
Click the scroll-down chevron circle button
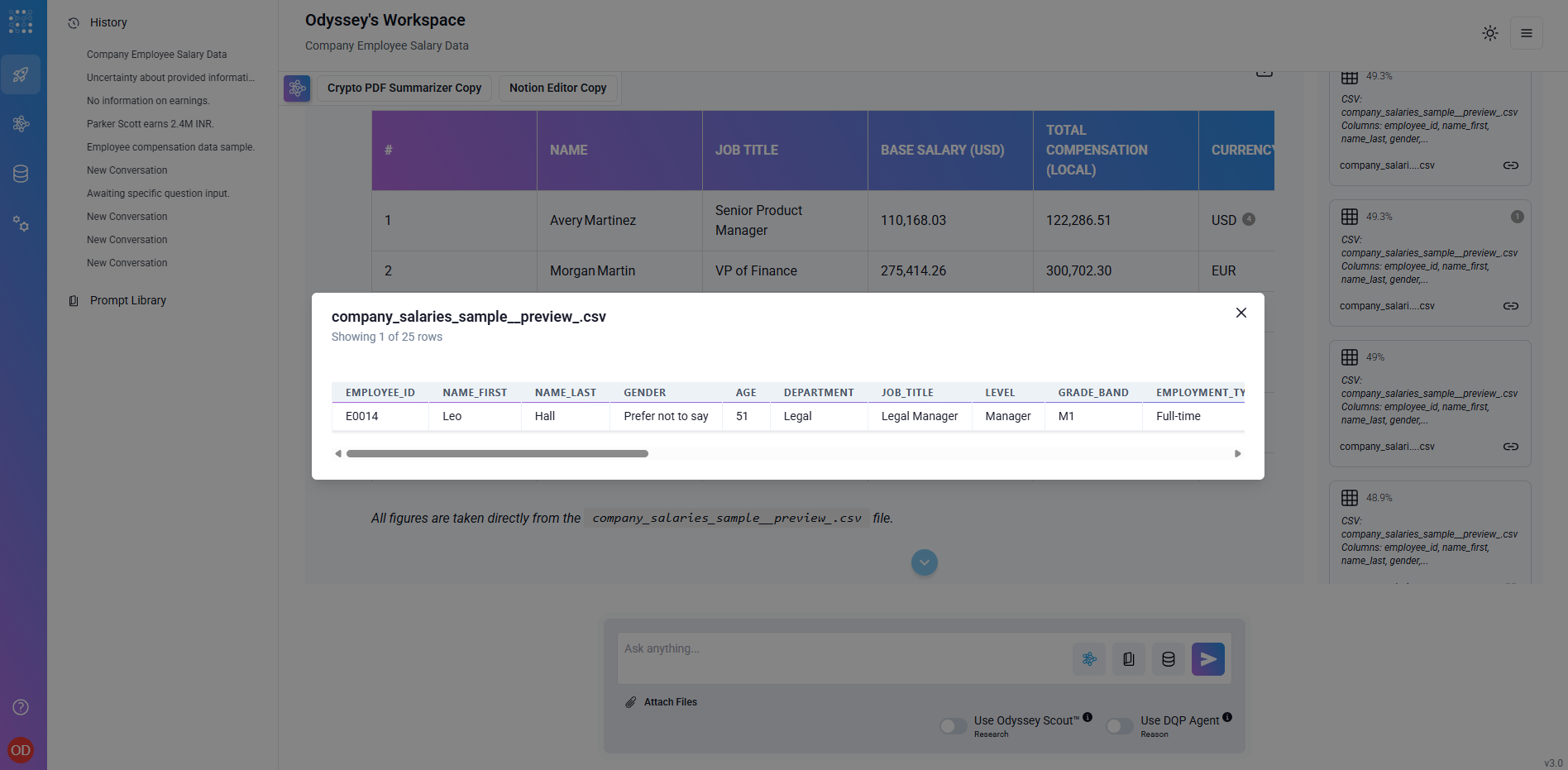point(924,563)
